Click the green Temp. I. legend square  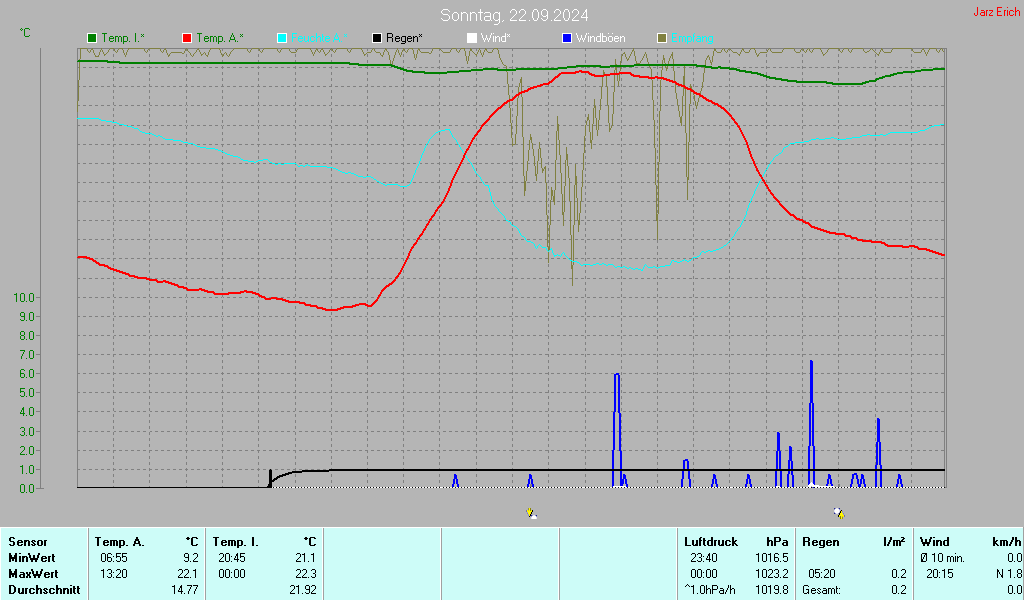point(92,38)
